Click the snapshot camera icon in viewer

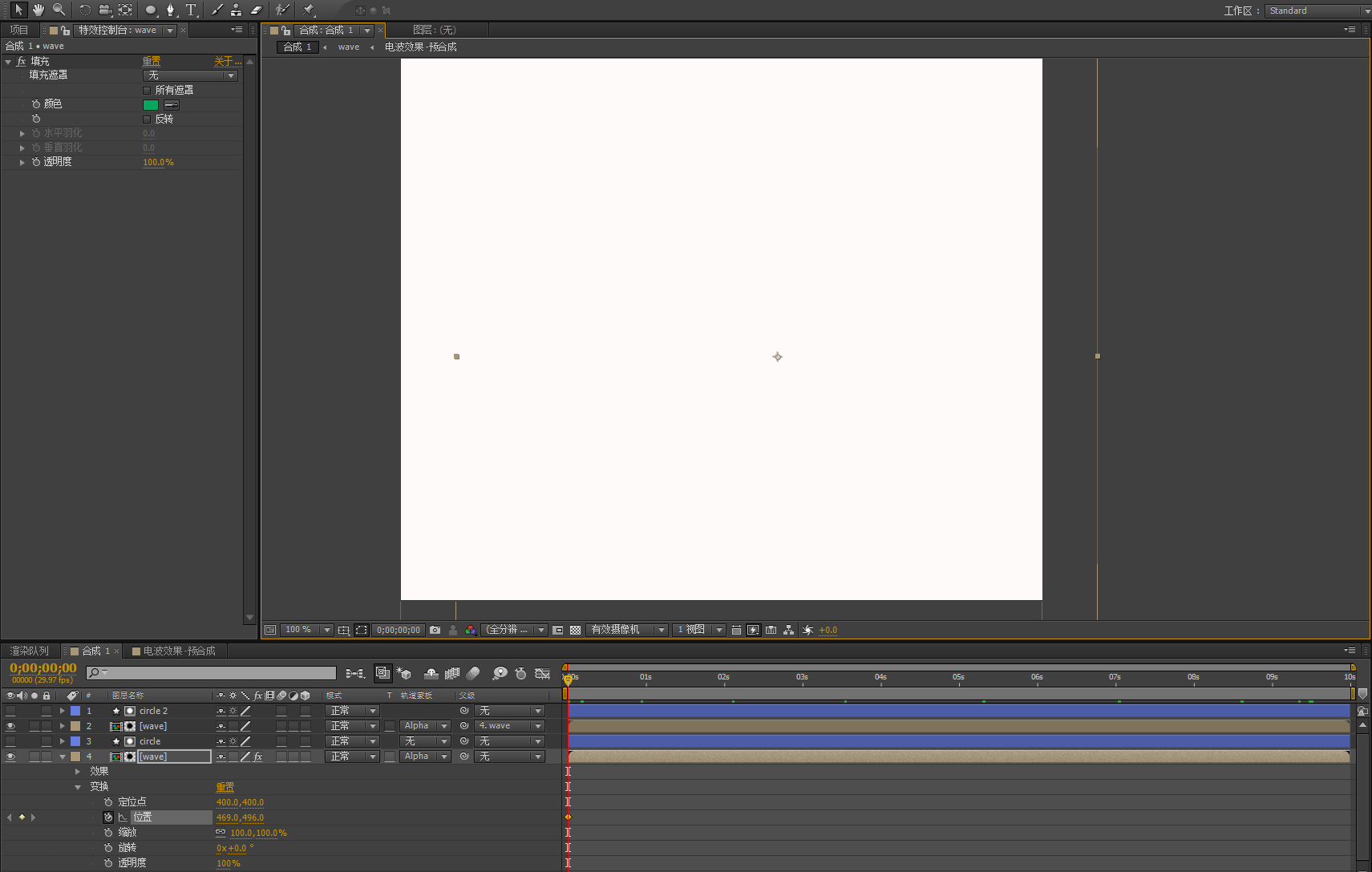(x=435, y=630)
